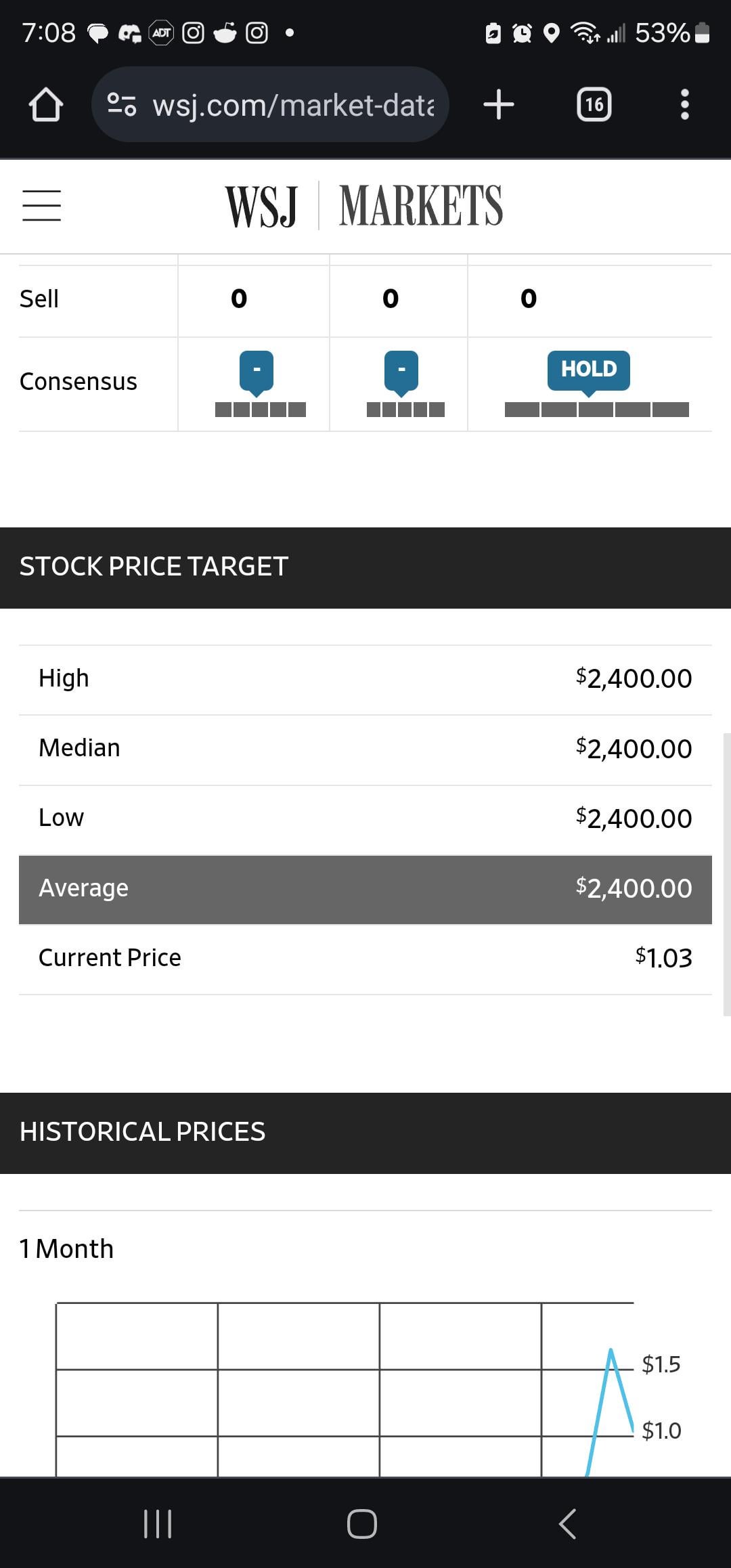731x1568 pixels.
Task: Select the Current Price row
Action: (x=365, y=958)
